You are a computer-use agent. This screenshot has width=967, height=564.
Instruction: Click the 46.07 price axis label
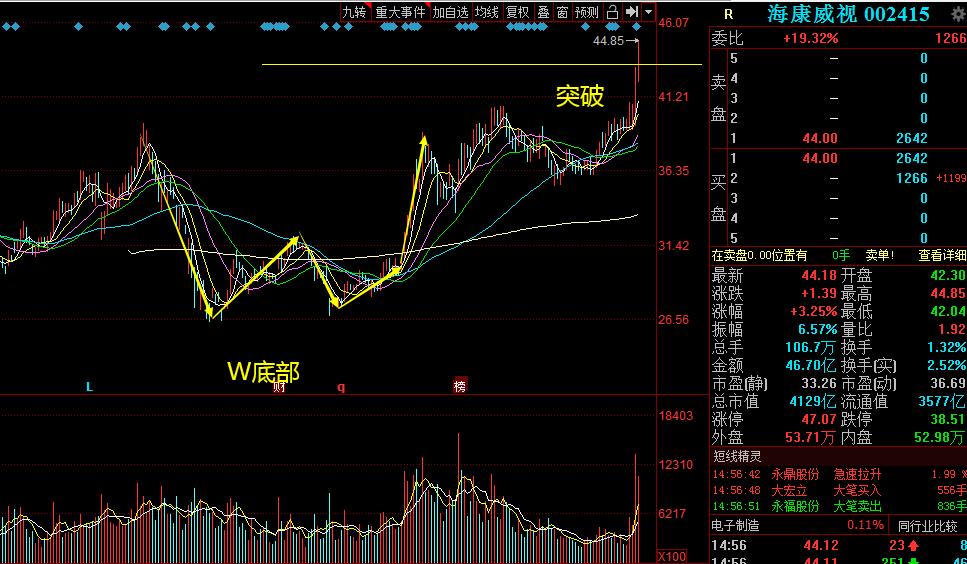673,23
